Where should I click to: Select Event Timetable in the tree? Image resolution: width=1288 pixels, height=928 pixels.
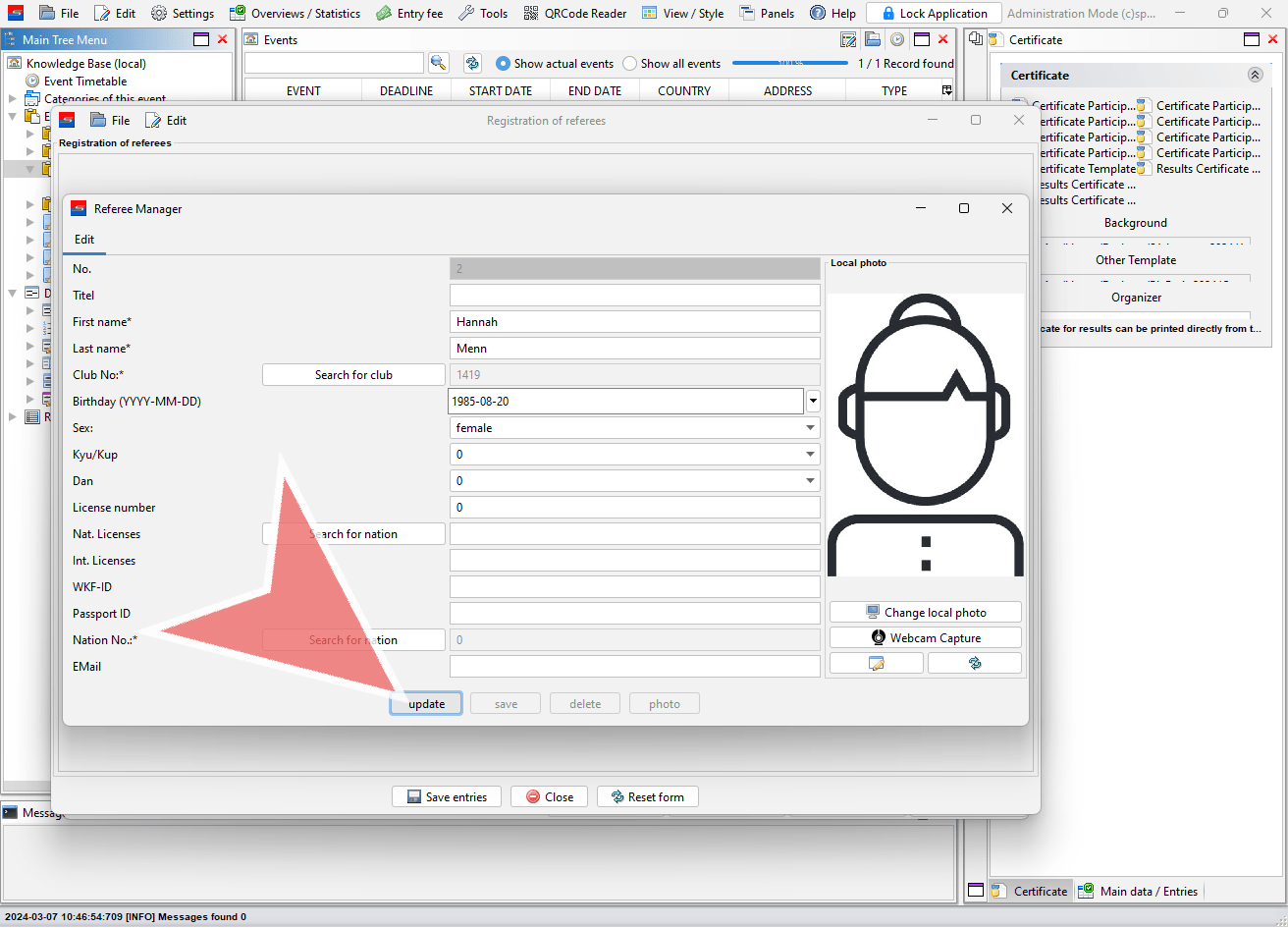click(x=77, y=81)
